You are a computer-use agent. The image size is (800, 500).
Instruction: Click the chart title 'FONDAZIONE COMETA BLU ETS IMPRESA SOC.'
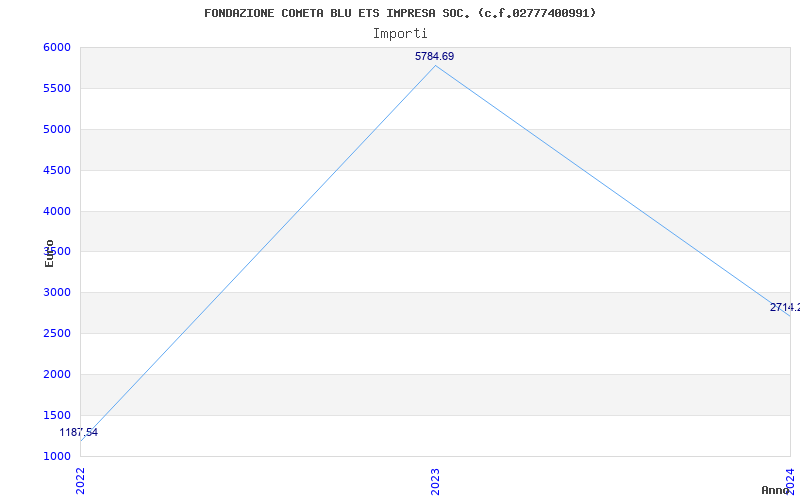click(x=400, y=13)
